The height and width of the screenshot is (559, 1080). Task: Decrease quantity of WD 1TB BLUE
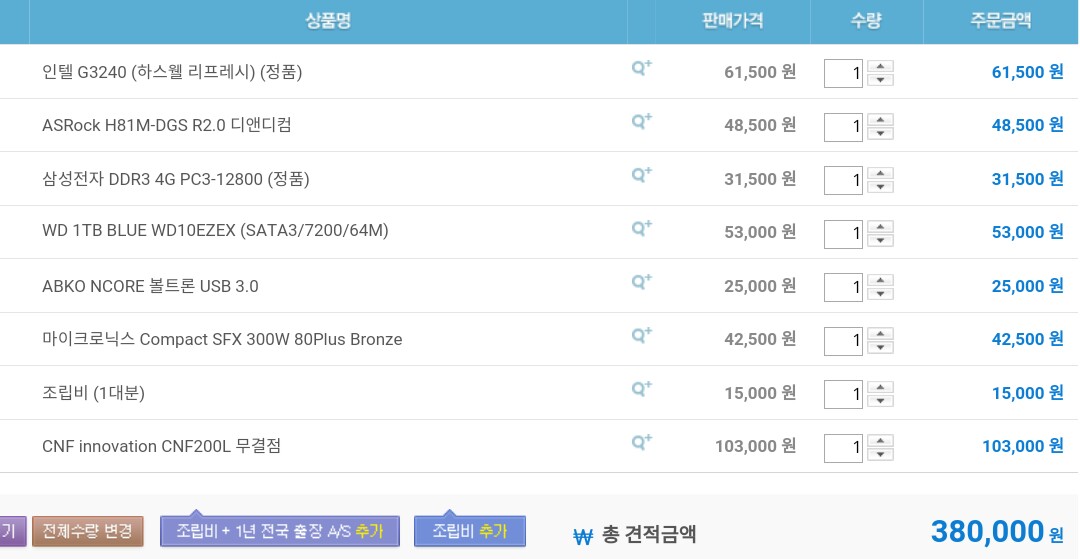point(880,240)
